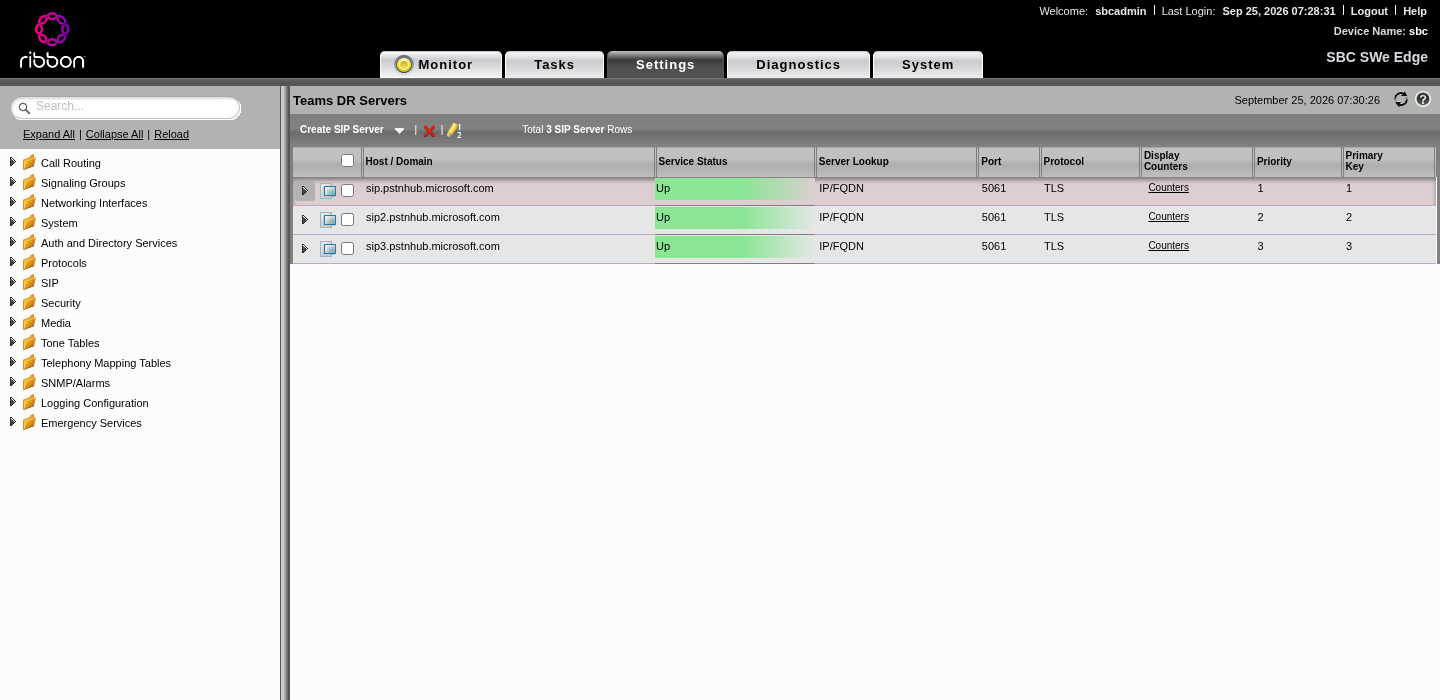The height and width of the screenshot is (700, 1440).
Task: Click the Reload link
Action: (x=171, y=134)
